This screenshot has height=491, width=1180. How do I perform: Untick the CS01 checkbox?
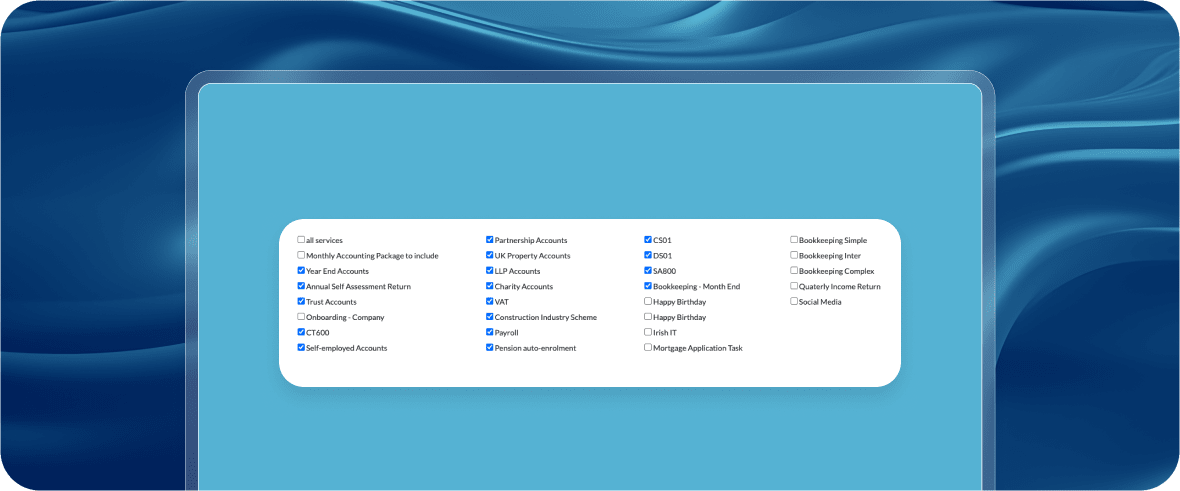coord(648,240)
